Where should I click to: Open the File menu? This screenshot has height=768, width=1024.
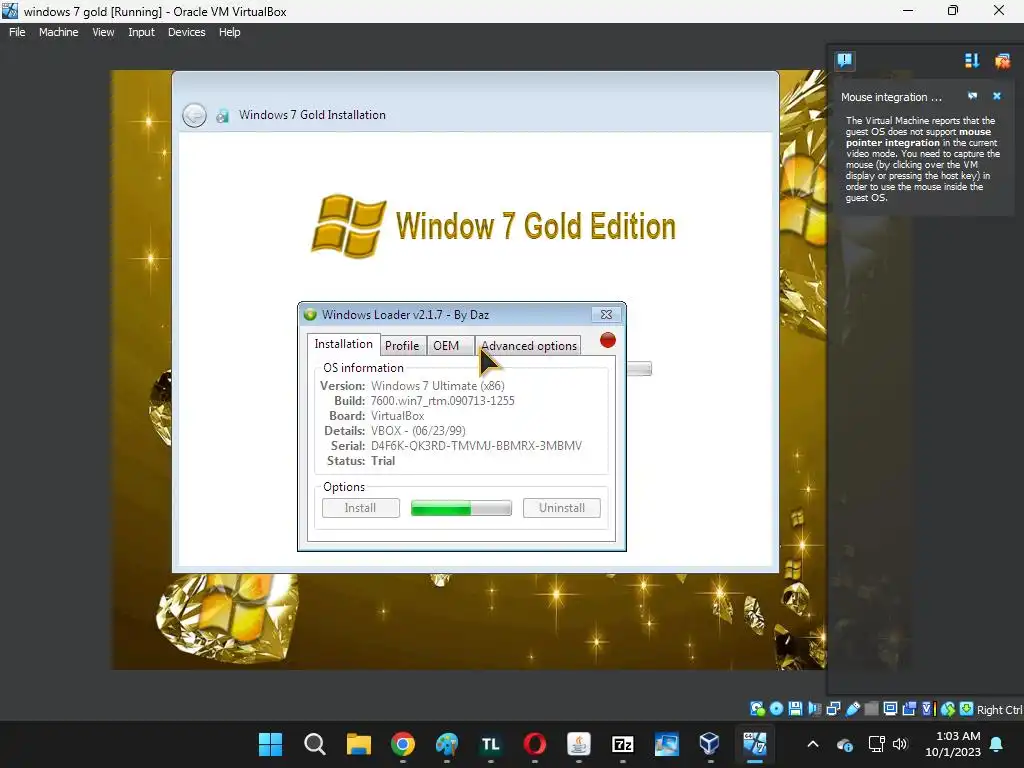pos(17,32)
